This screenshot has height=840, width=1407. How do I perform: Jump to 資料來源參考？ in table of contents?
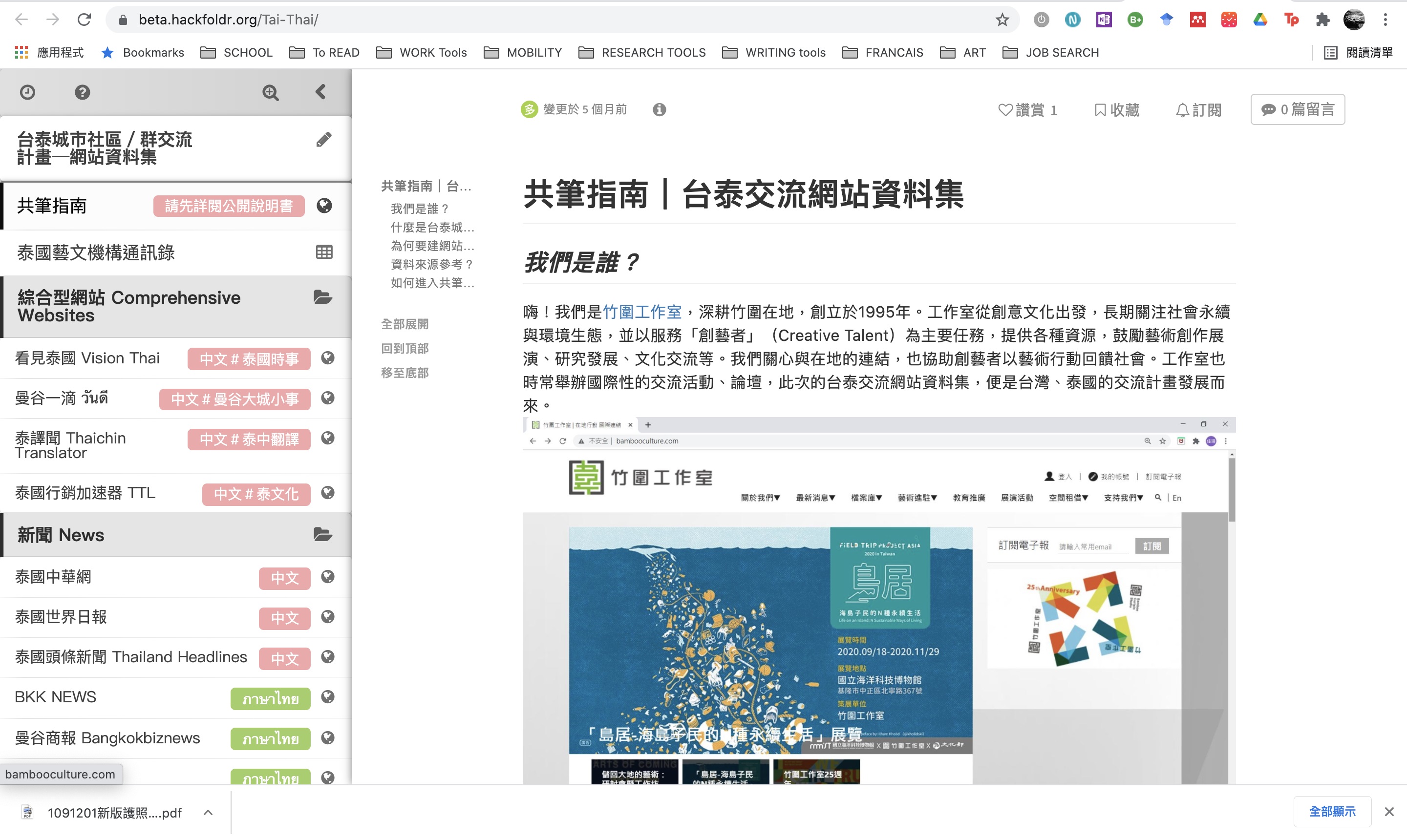tap(432, 264)
